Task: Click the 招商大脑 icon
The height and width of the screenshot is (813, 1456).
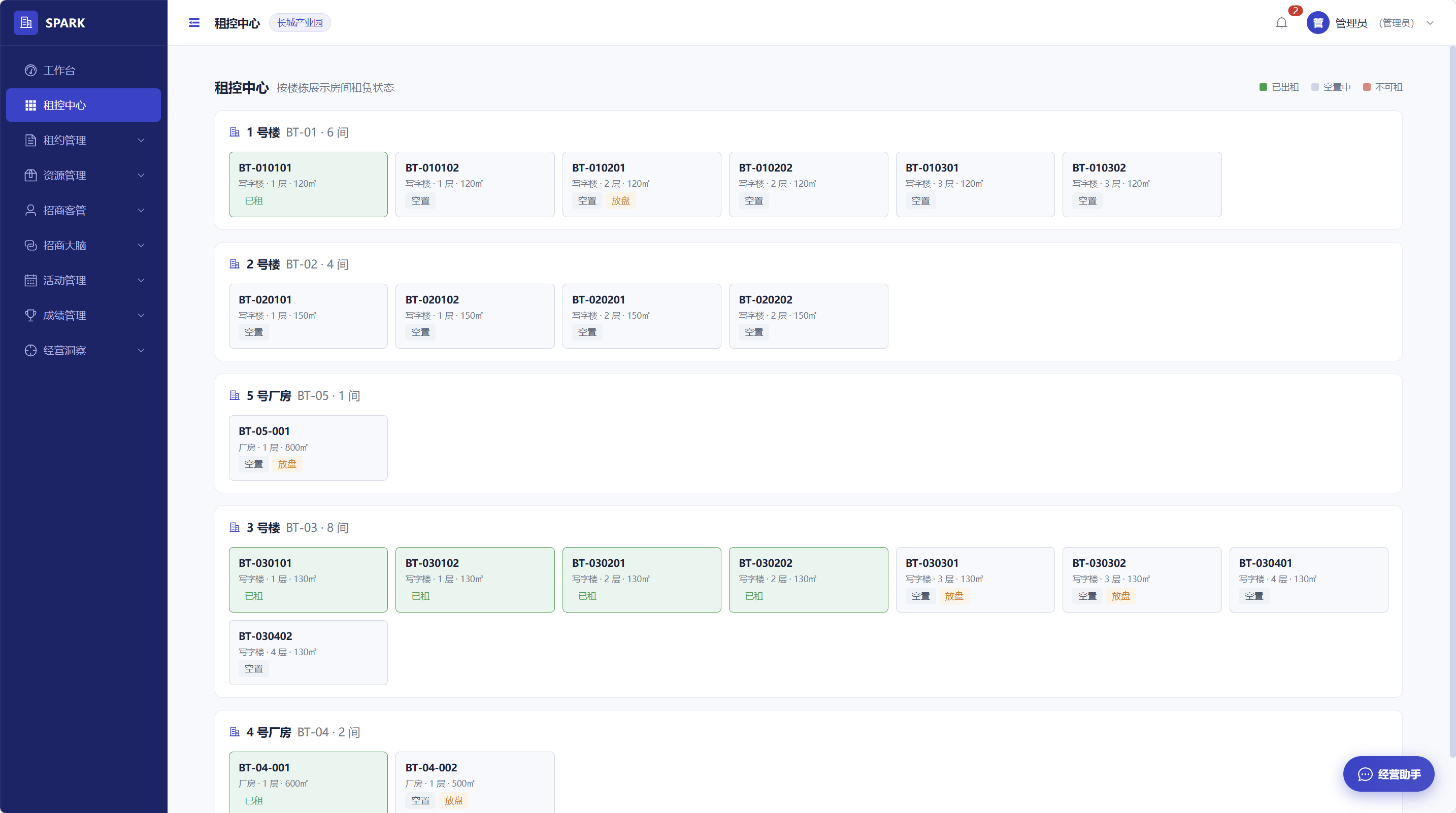Action: coord(30,245)
